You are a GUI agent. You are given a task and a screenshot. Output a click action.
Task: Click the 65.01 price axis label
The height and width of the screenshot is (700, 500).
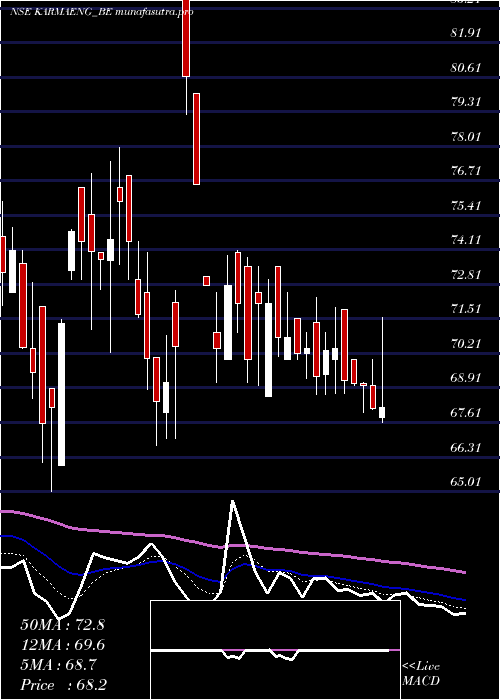pyautogui.click(x=466, y=482)
